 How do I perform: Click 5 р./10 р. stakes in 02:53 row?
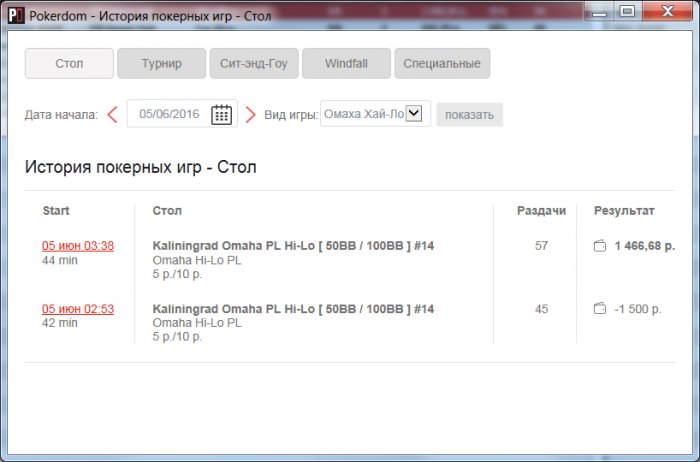[x=177, y=337]
